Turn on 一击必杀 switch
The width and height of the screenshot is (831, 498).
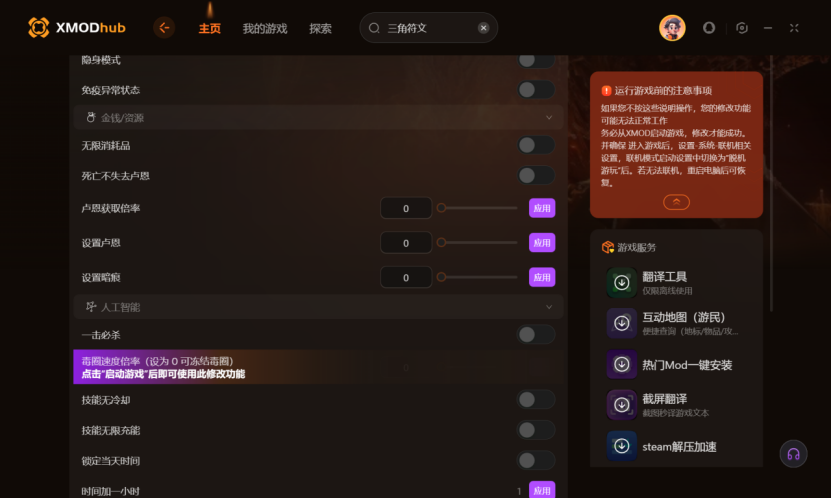(536, 334)
